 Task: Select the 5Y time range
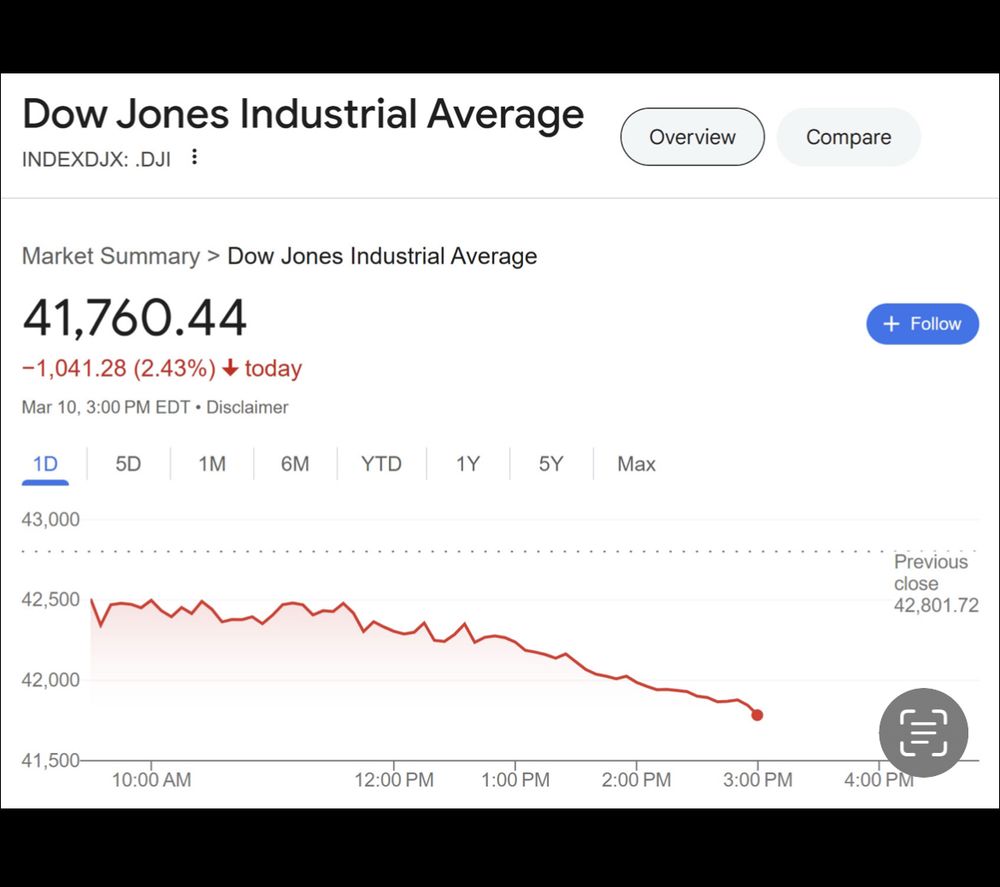pos(551,464)
